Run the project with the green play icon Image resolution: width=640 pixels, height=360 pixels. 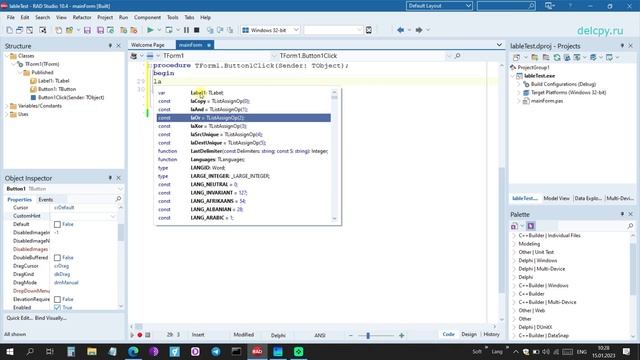point(150,30)
